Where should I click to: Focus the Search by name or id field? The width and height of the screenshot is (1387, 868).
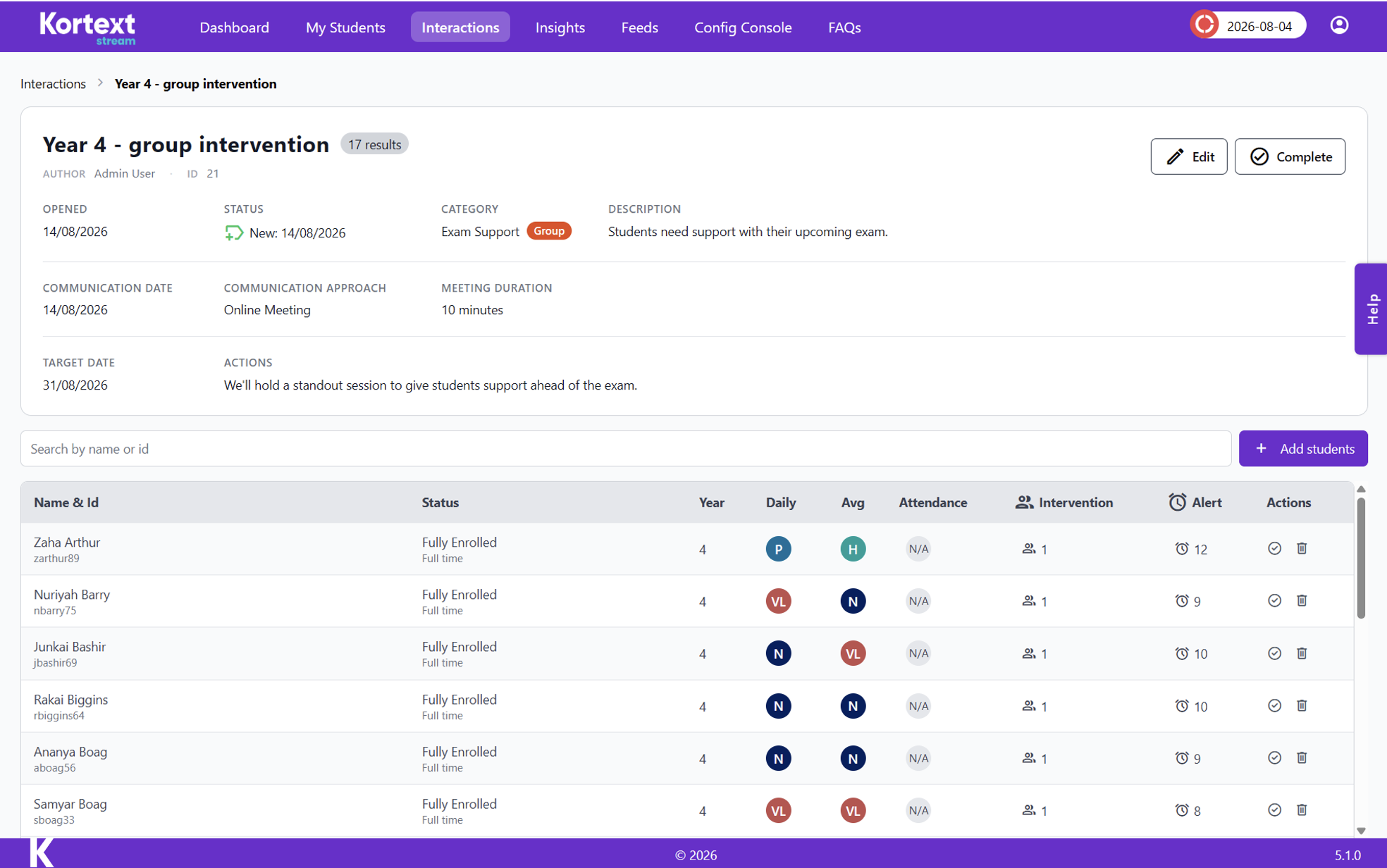(626, 448)
